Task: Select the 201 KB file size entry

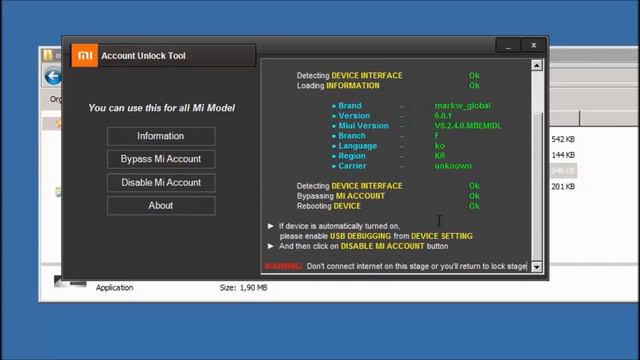Action: click(563, 187)
